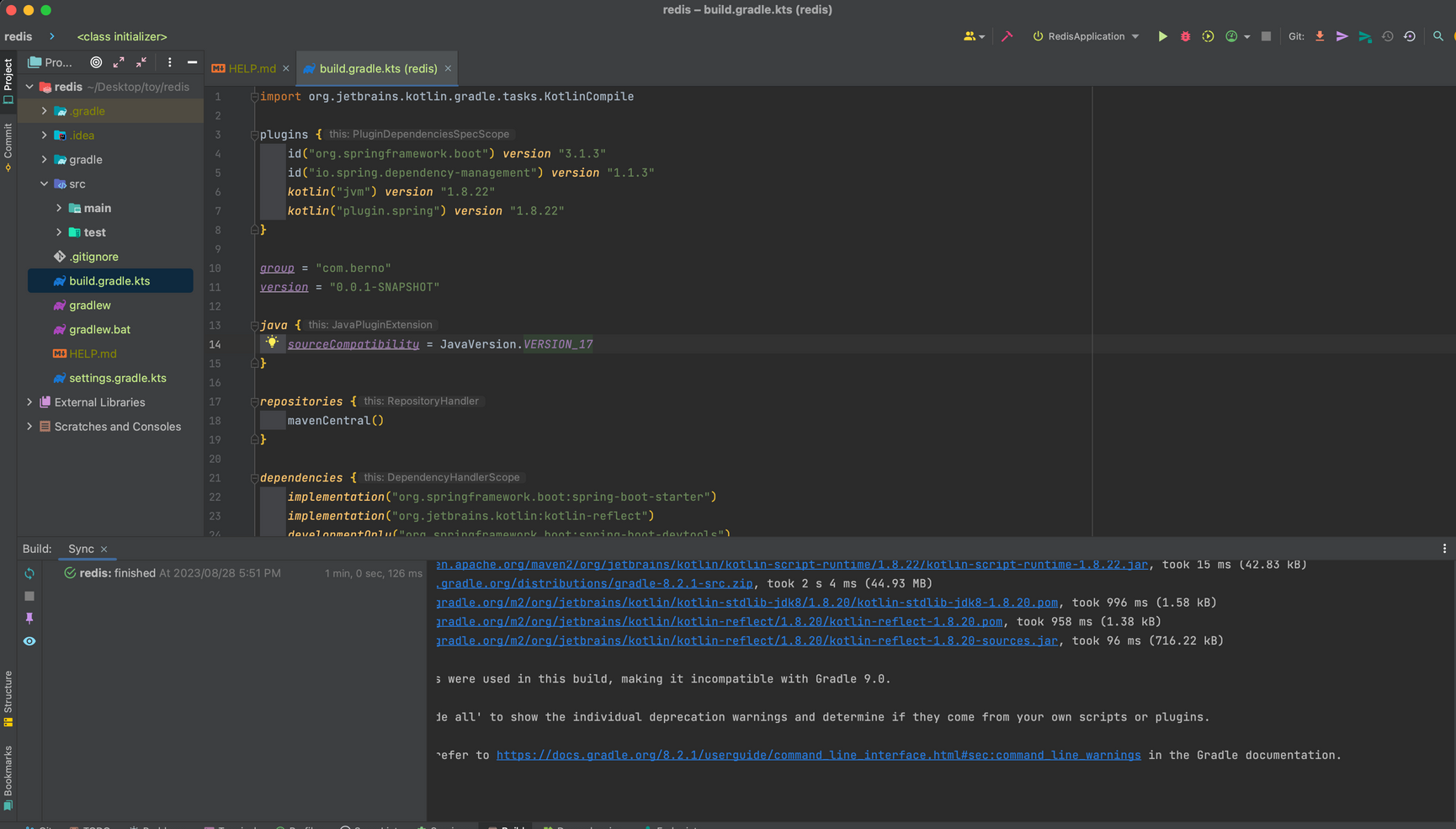Toggle Build view eye icon
Viewport: 1456px width, 829px height.
click(29, 641)
